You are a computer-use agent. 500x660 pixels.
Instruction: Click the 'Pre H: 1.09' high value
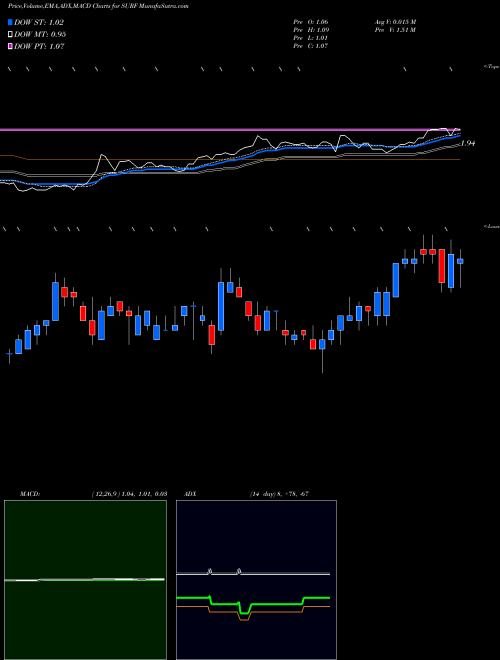(311, 30)
